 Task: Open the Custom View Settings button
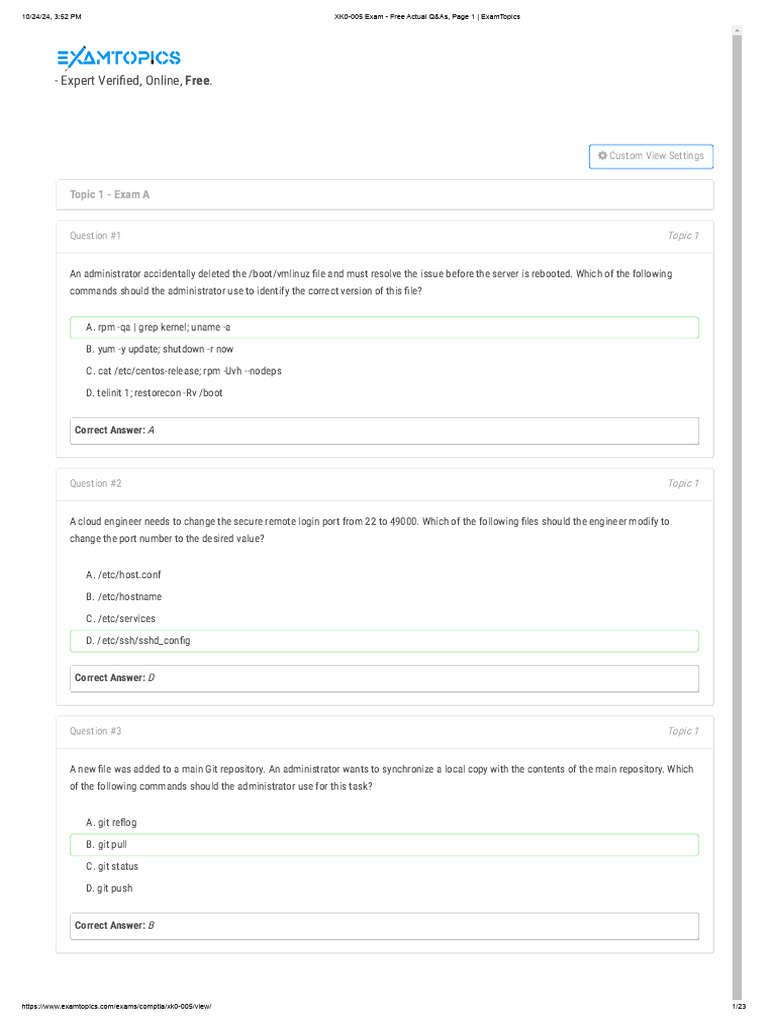651,156
